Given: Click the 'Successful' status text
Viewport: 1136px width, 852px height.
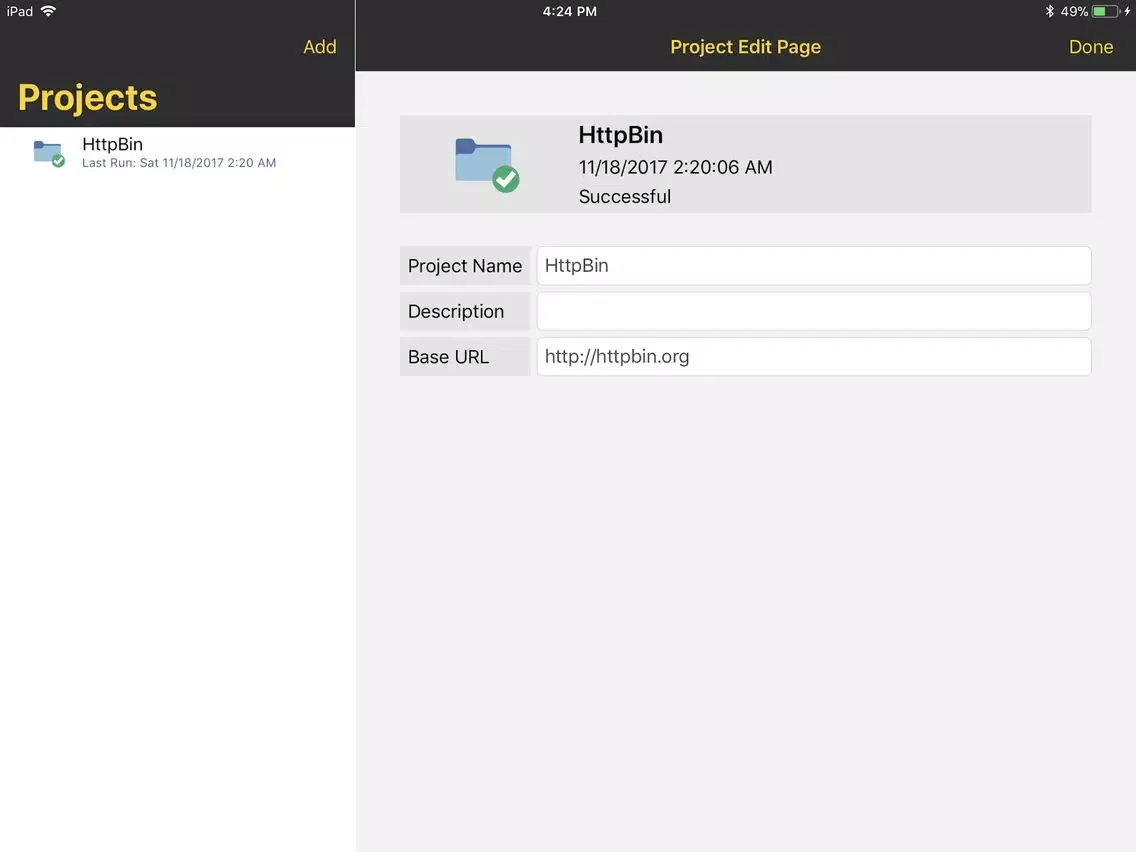Looking at the screenshot, I should tap(625, 197).
